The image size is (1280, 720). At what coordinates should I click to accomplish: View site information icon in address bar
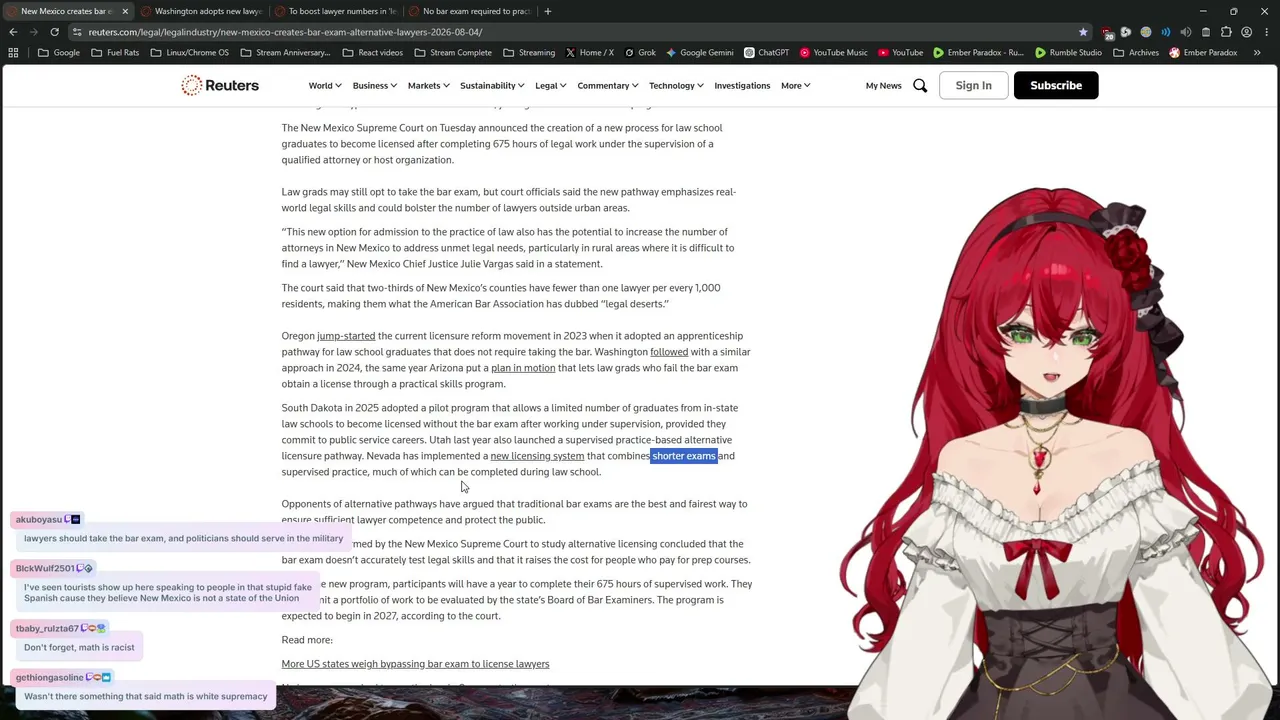[77, 32]
